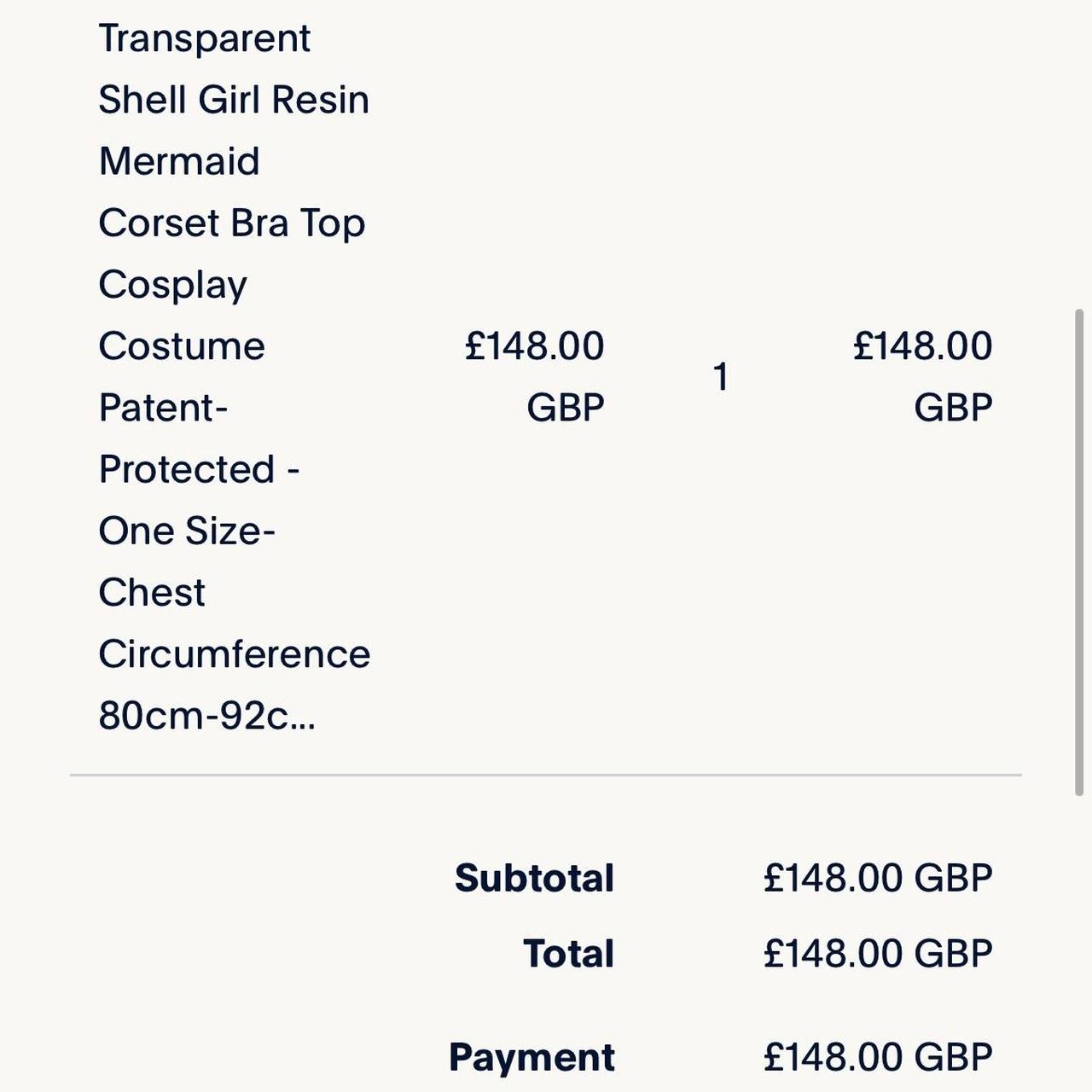
Task: Click the horizontal divider below the item
Action: (x=546, y=775)
